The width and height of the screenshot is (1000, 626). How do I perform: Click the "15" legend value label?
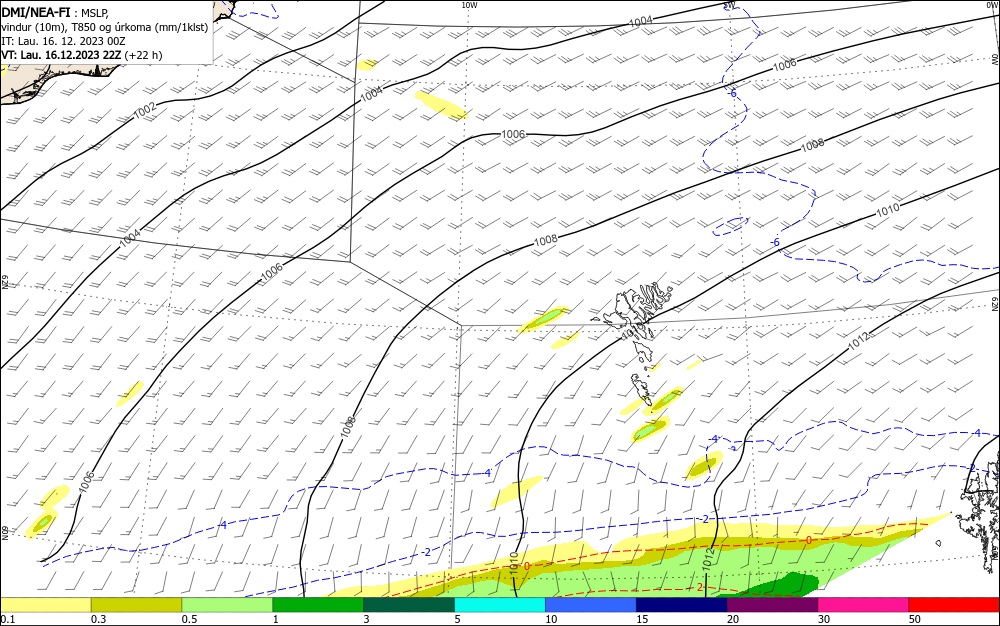tap(642, 619)
